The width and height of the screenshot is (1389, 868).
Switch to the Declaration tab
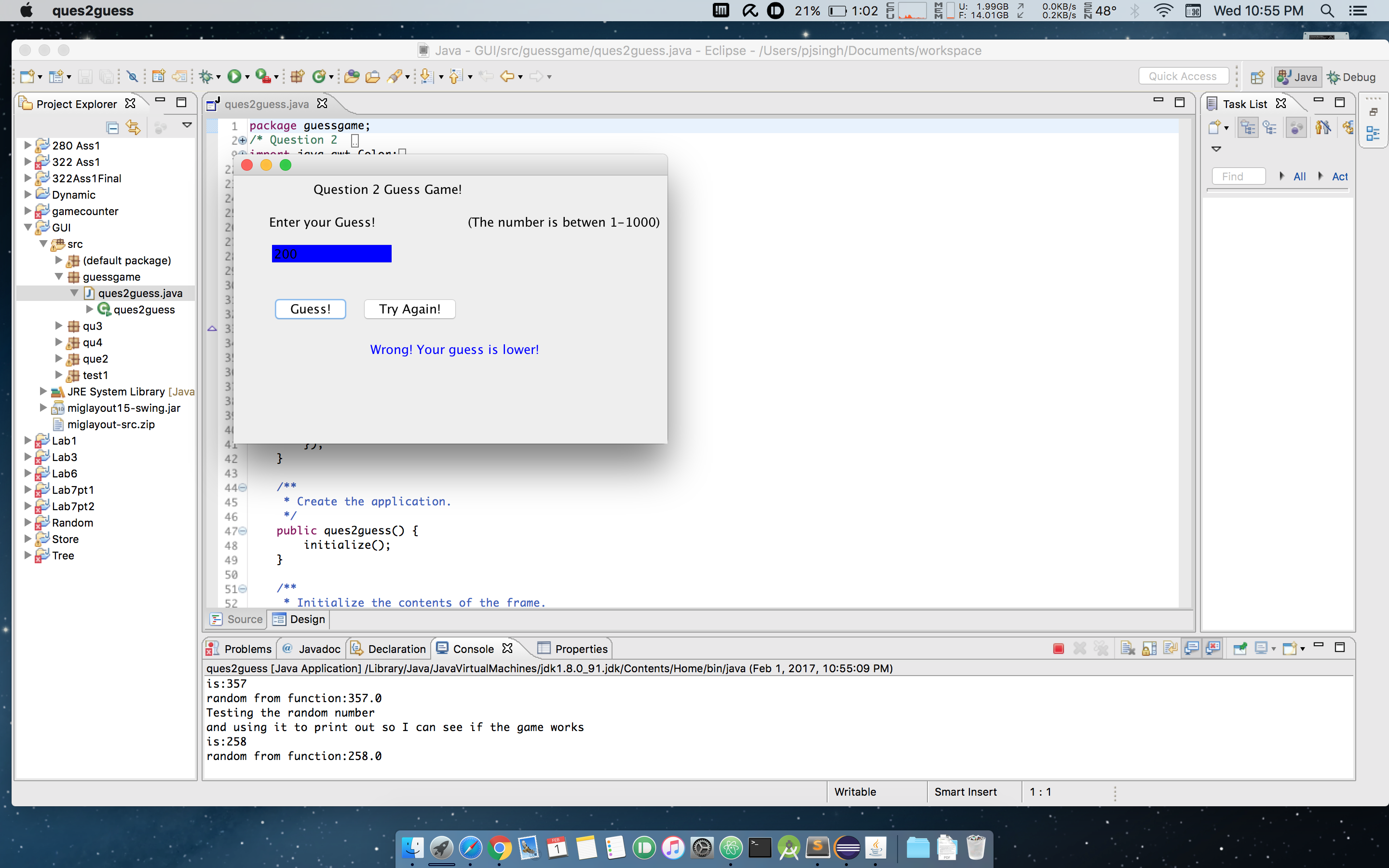coord(389,649)
